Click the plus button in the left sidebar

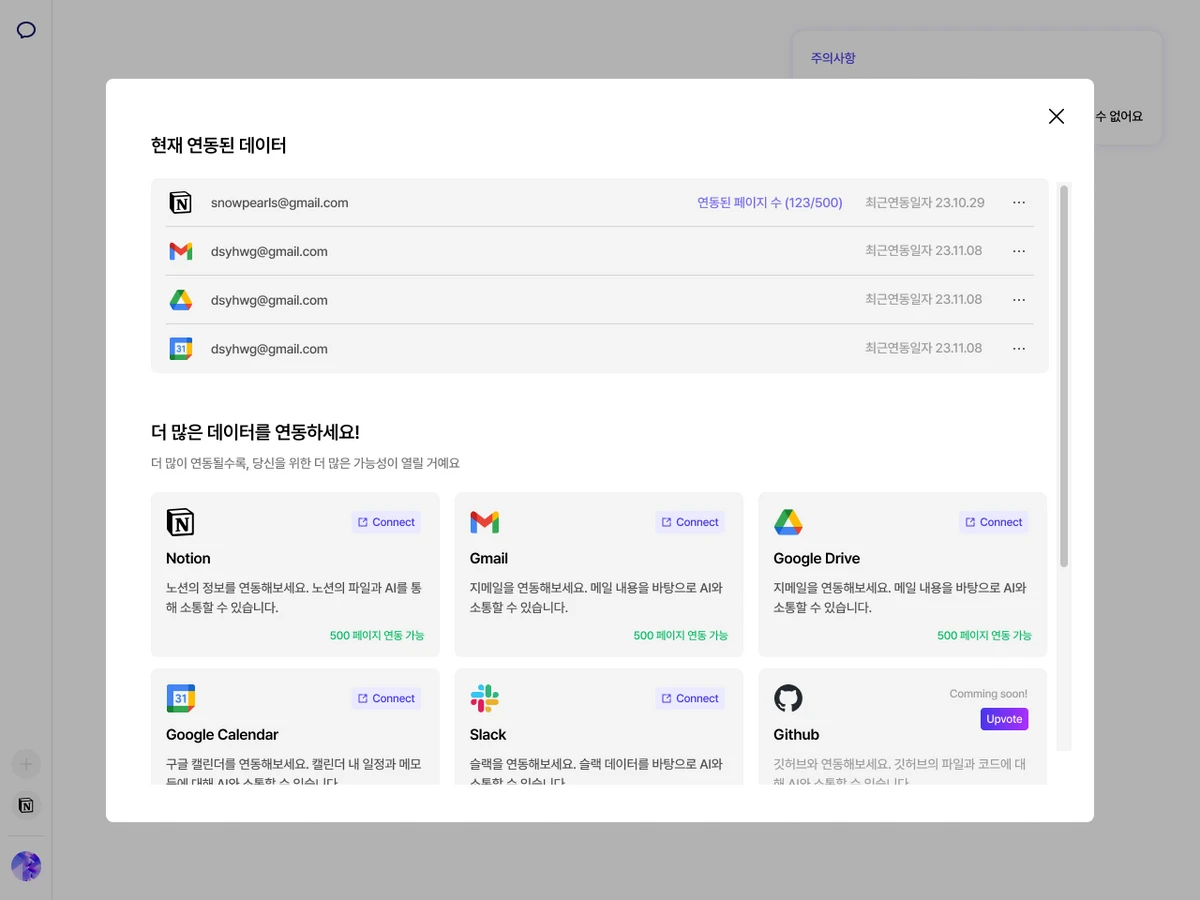coord(27,765)
